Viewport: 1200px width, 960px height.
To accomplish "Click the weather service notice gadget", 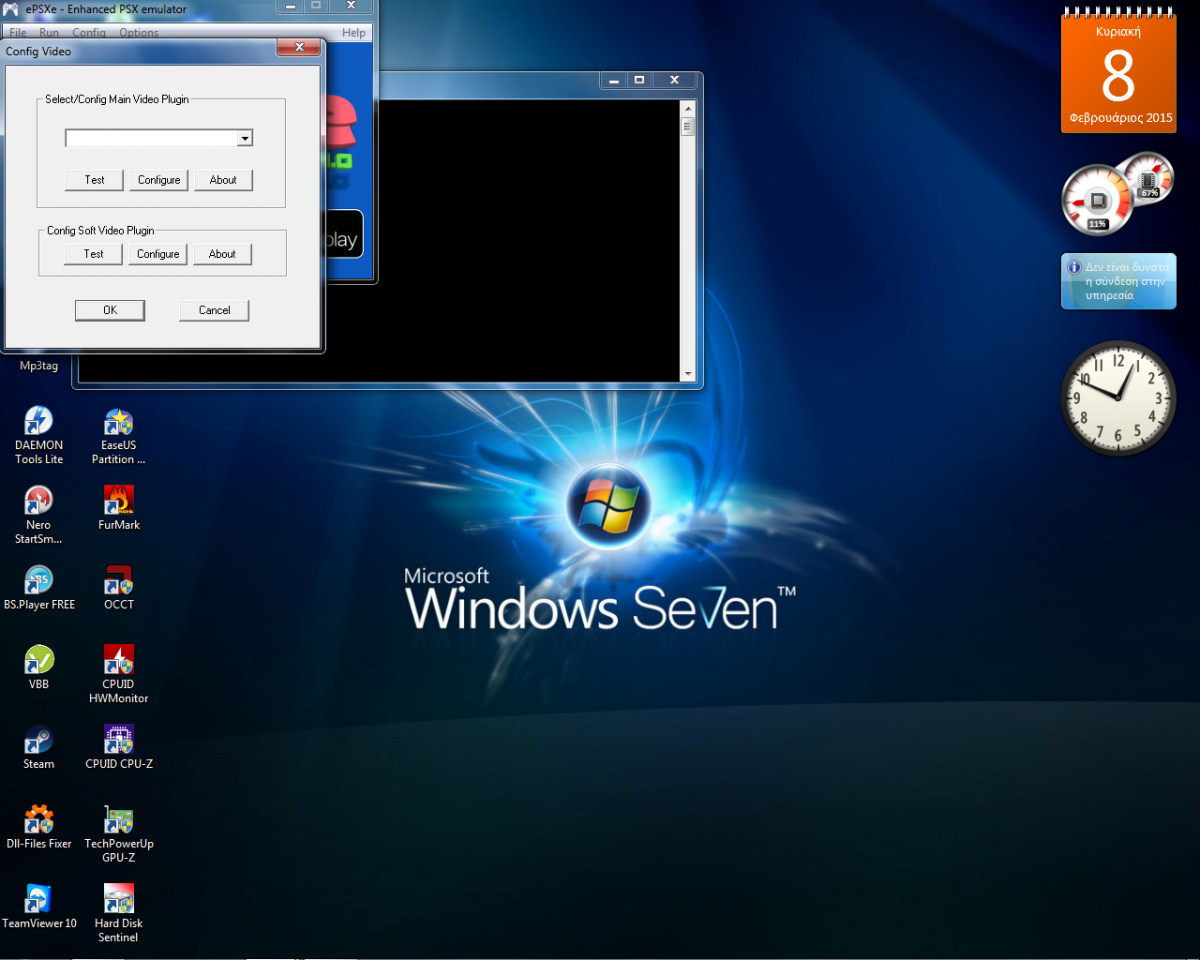I will point(1118,281).
